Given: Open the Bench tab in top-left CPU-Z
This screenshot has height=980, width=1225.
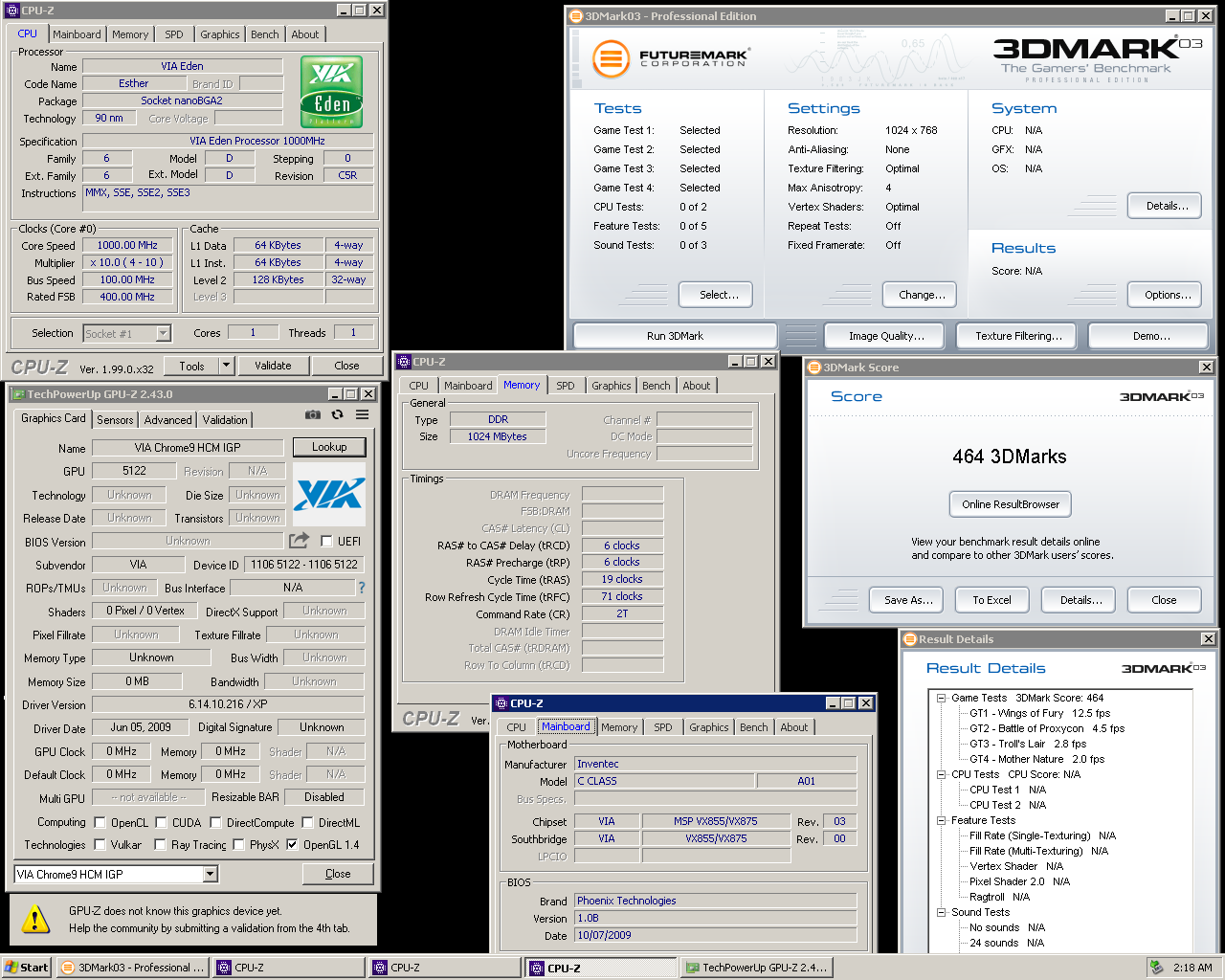Looking at the screenshot, I should [x=265, y=34].
